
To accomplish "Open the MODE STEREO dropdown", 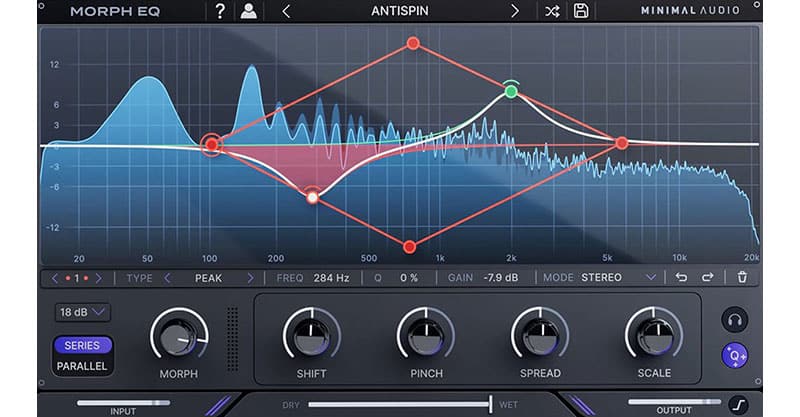I will [x=618, y=278].
